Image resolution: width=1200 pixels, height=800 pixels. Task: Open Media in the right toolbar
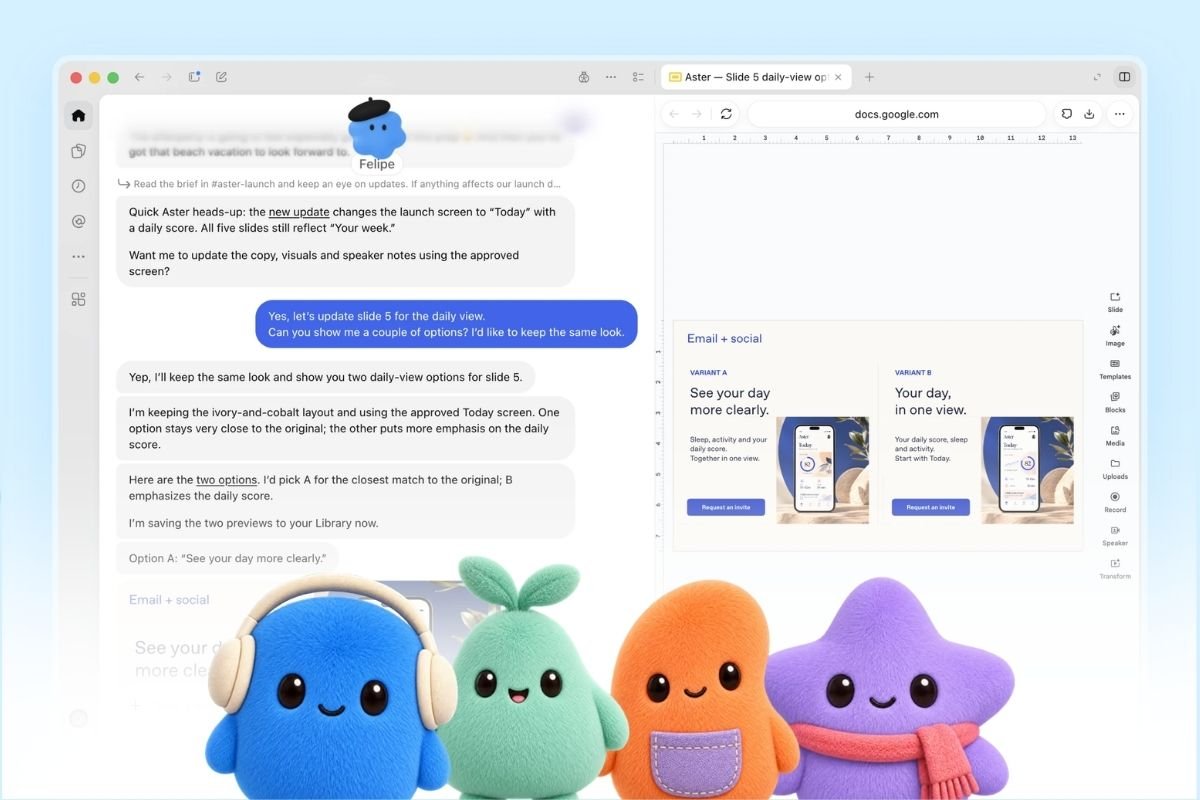(1115, 435)
